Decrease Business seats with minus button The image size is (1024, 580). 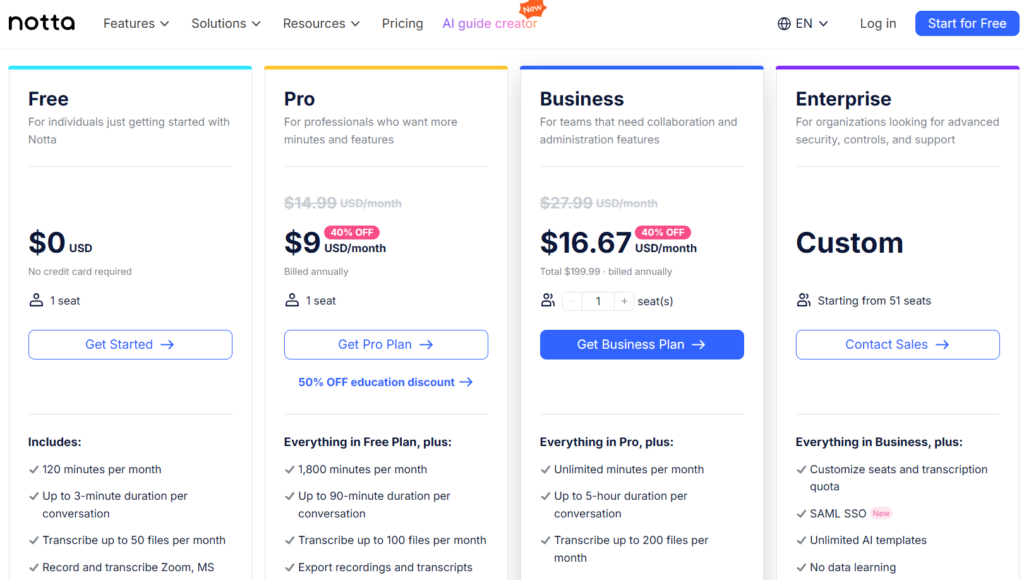tap(572, 301)
